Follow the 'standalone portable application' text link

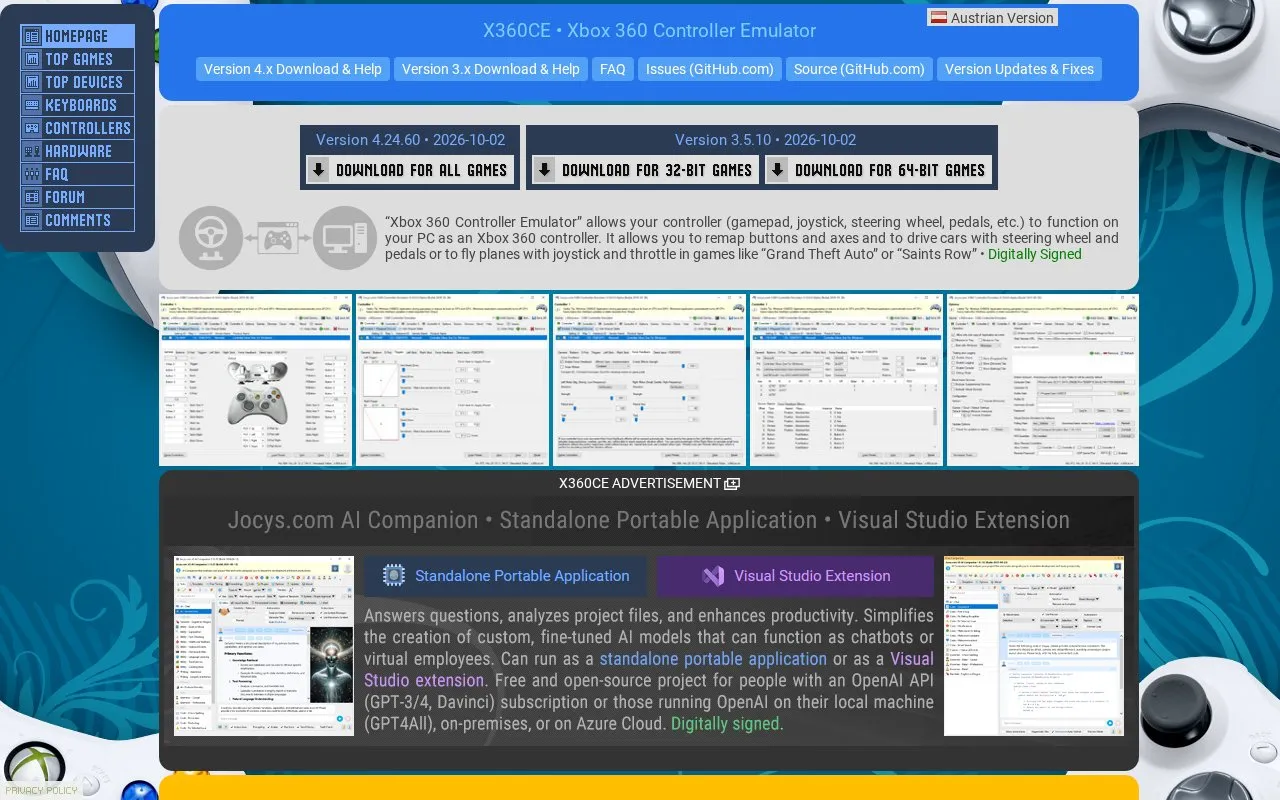(x=713, y=659)
